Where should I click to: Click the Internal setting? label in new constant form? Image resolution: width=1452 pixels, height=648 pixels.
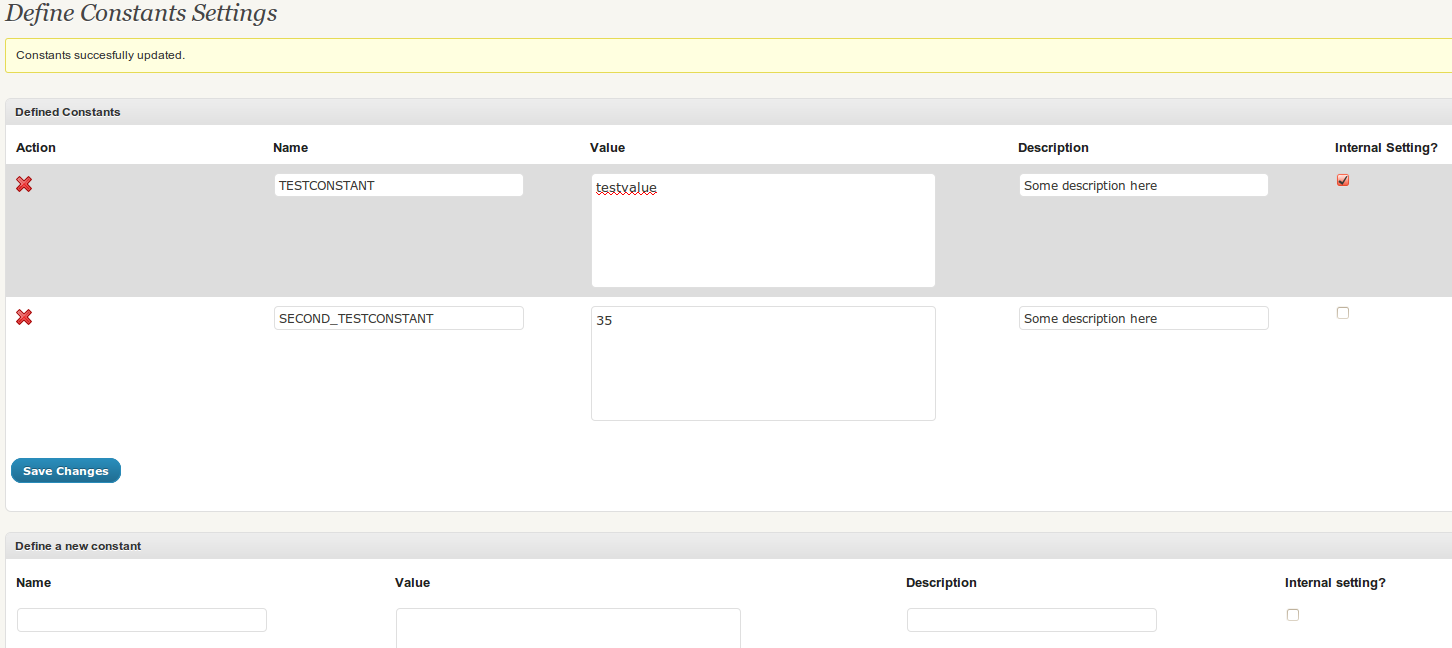pos(1335,582)
